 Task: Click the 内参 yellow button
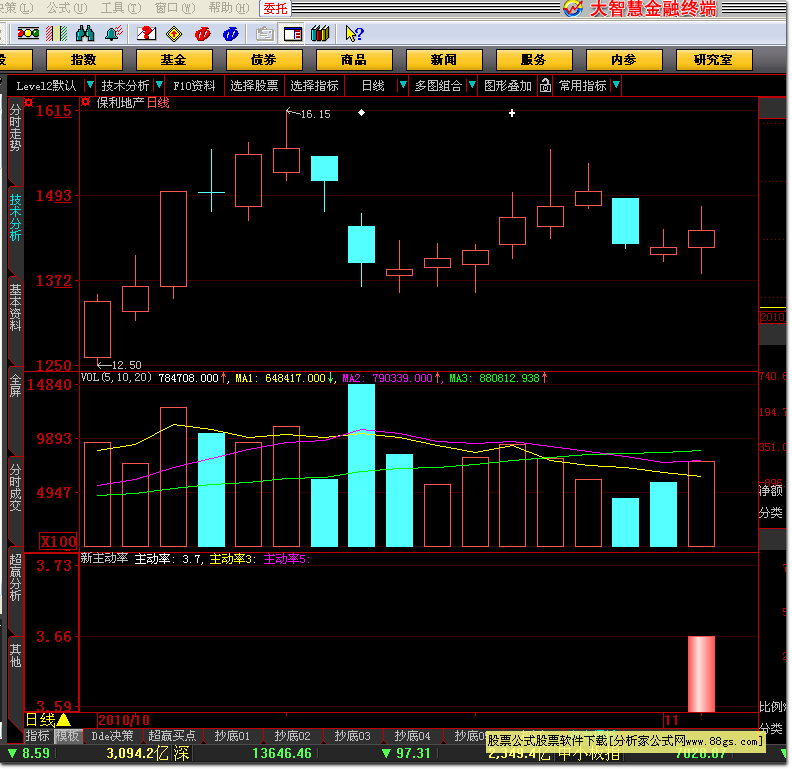[x=623, y=60]
